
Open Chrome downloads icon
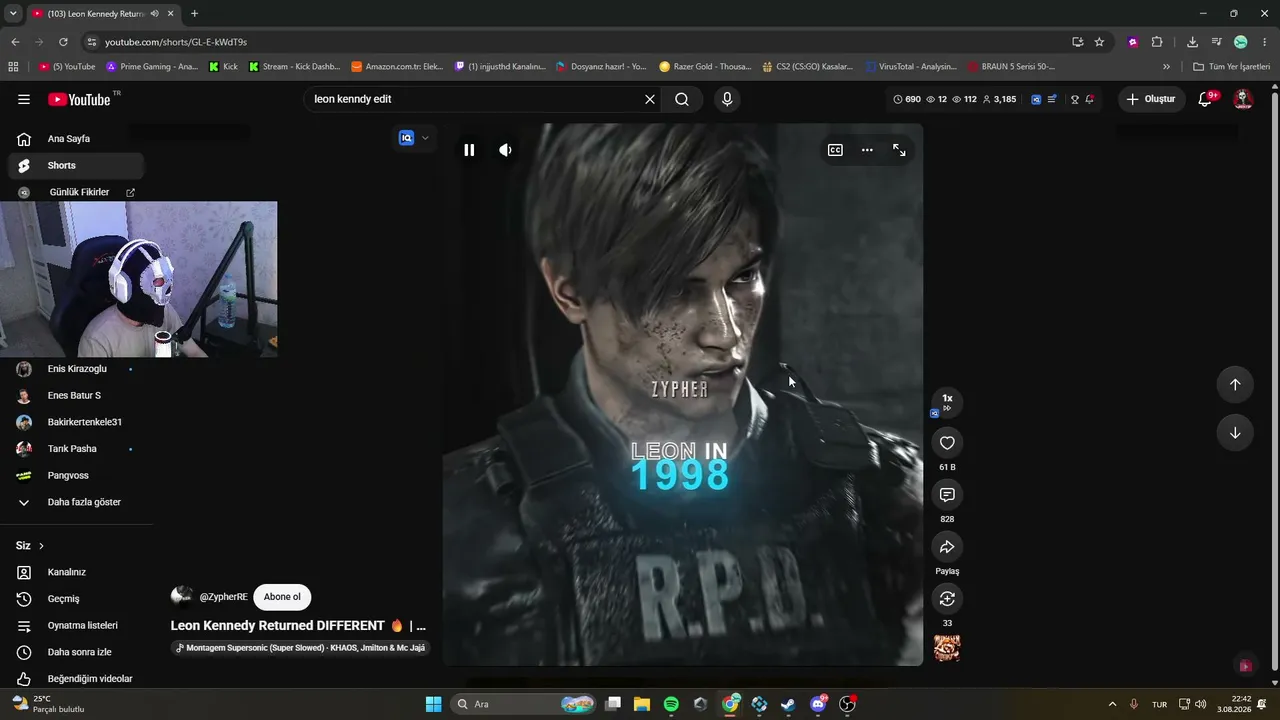pos(1192,42)
